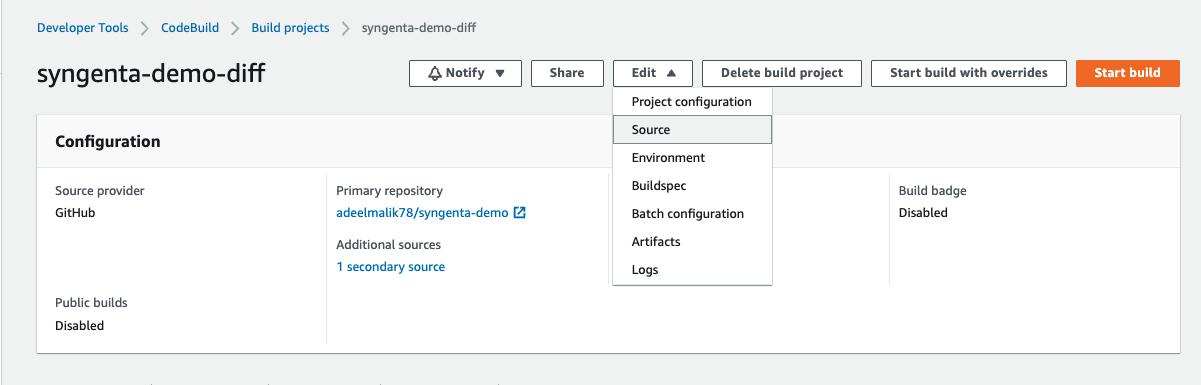Open adeelmalik78/syngenta-demo repository link
Viewport: 1201px width, 385px height.
pyautogui.click(x=422, y=213)
